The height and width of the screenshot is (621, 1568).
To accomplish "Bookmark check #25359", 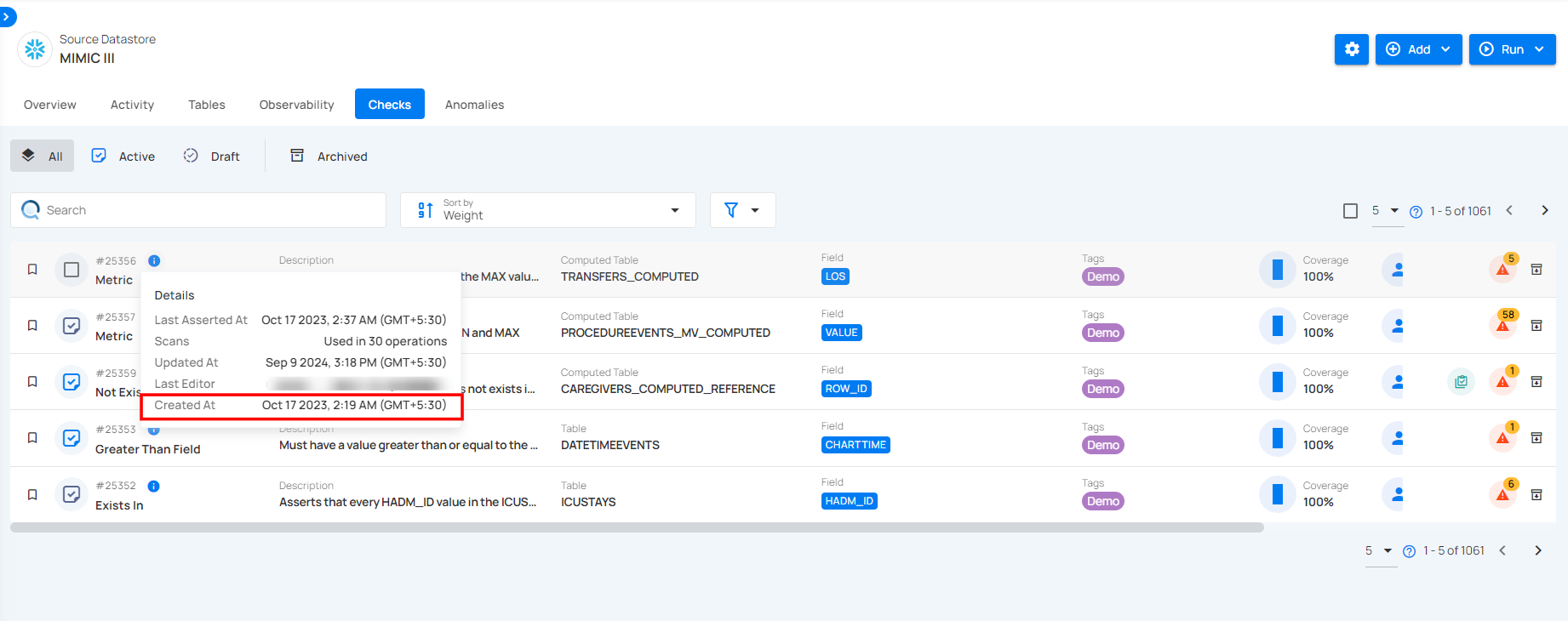I will (x=32, y=381).
